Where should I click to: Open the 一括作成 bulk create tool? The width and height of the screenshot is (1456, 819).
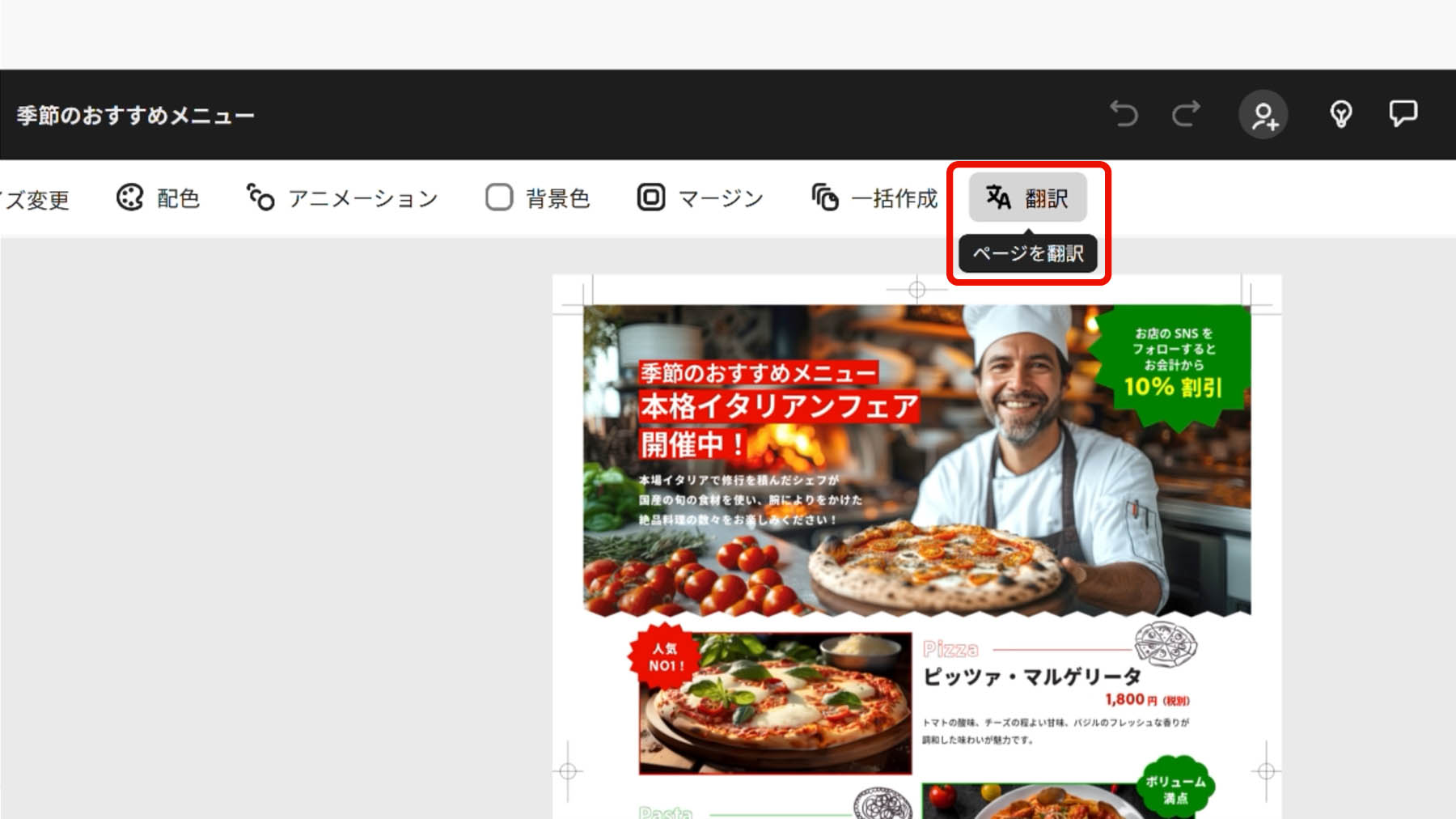(x=874, y=197)
